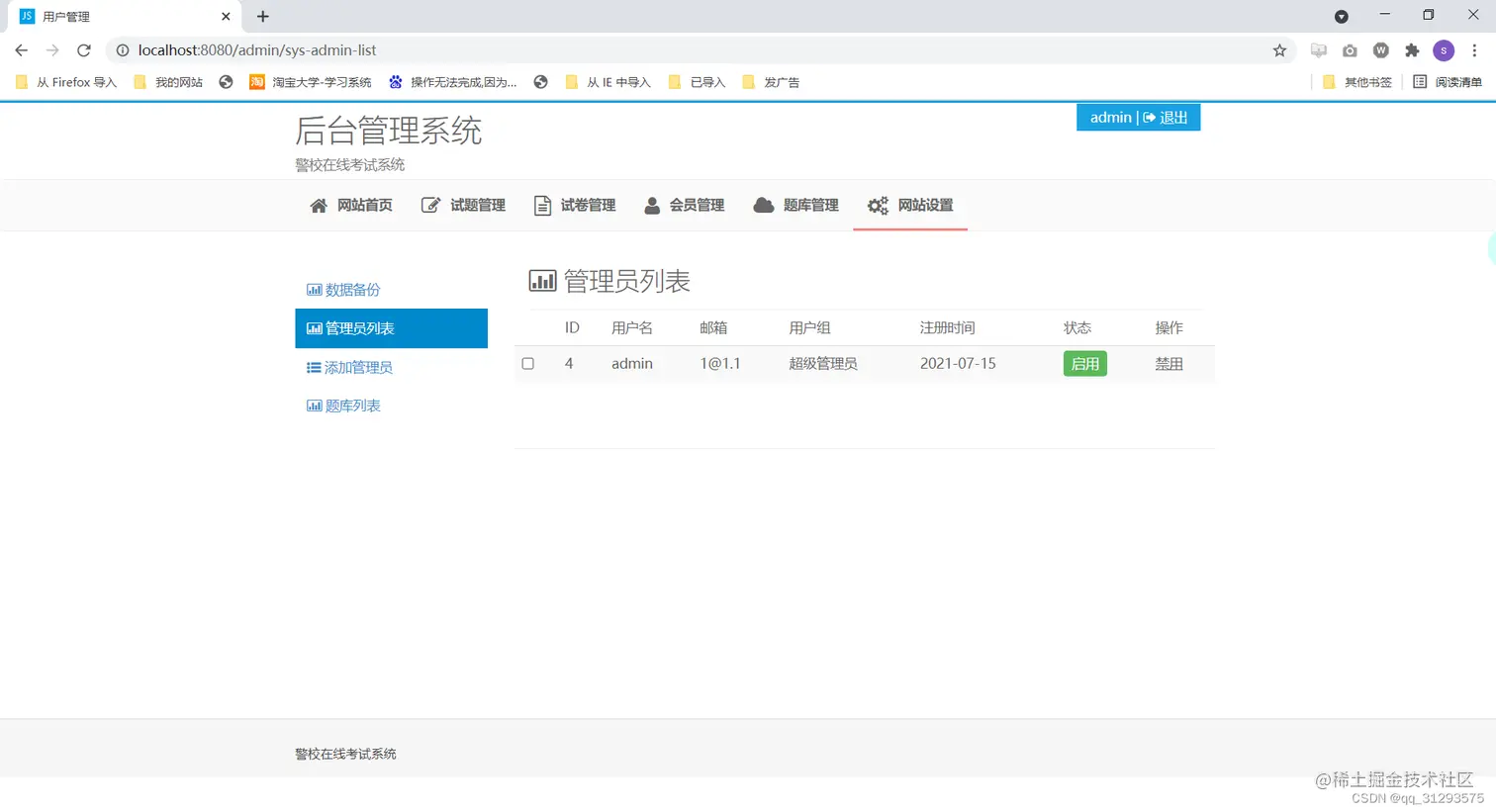The image size is (1496, 812).
Task: Click the ID column header
Action: [572, 327]
